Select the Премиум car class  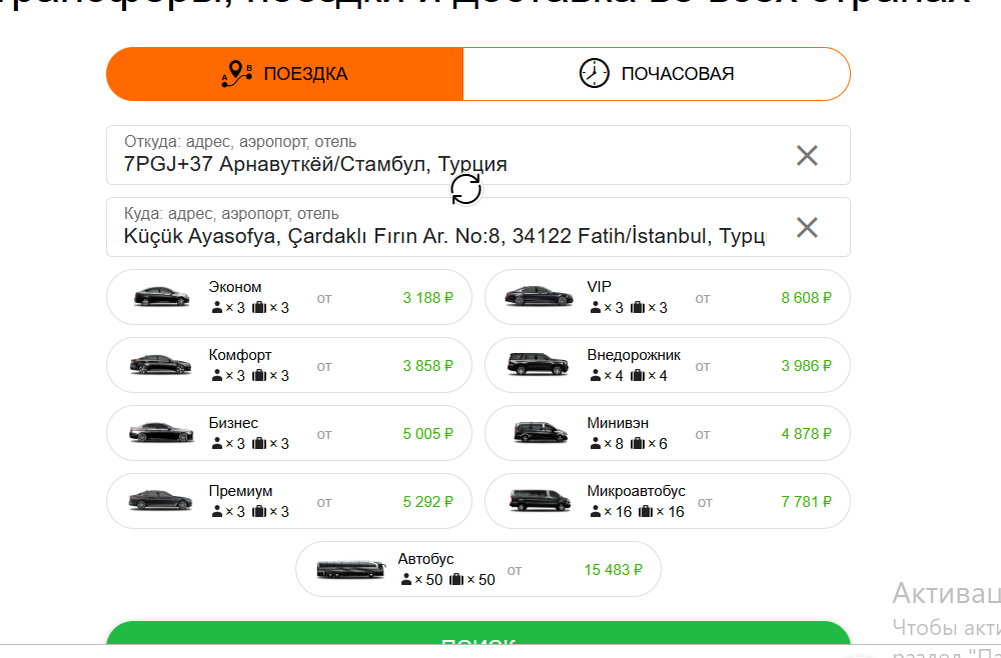point(289,501)
